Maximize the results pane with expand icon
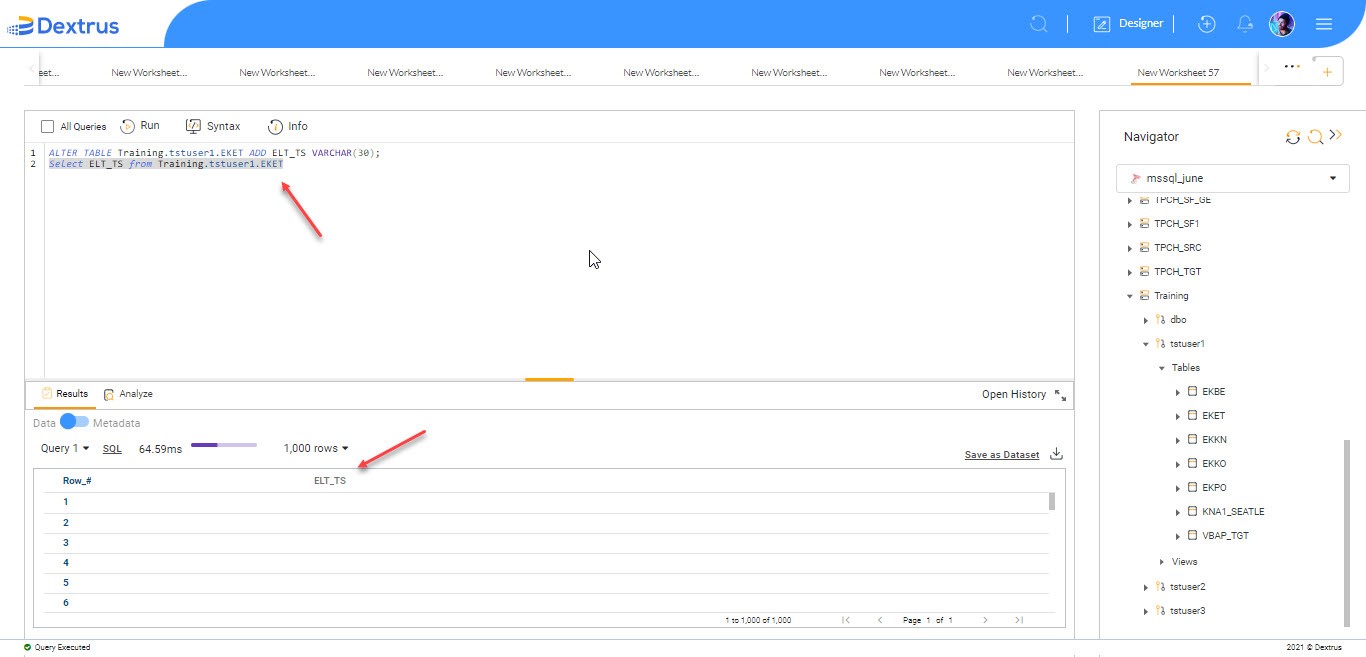This screenshot has height=657, width=1366. (x=1060, y=395)
